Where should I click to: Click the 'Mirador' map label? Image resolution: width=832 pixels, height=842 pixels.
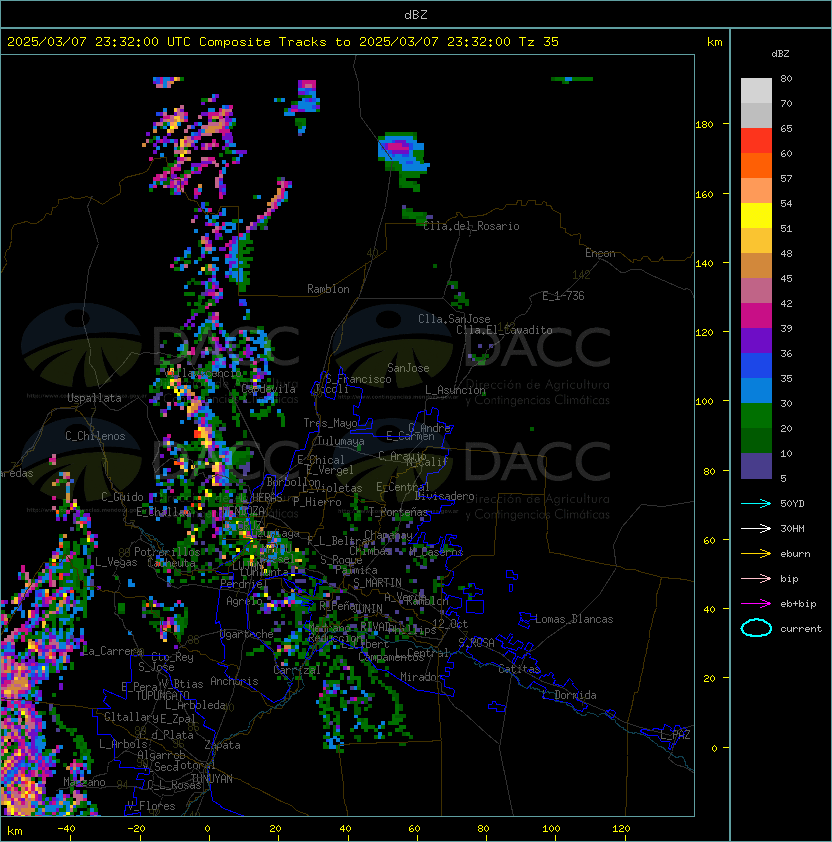pos(422,677)
